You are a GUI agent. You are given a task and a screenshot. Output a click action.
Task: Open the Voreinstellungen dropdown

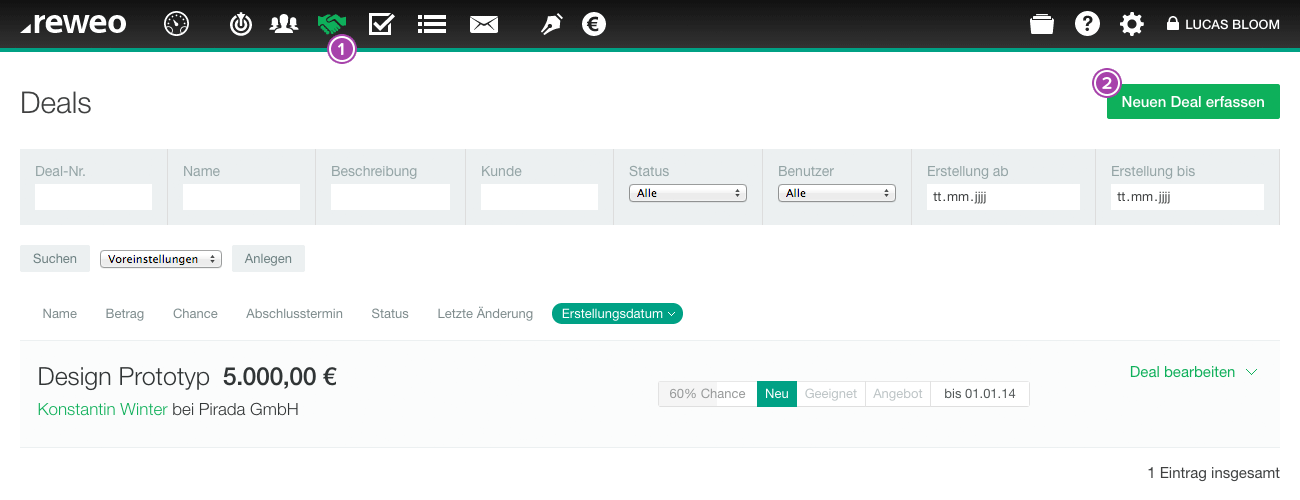(x=161, y=258)
